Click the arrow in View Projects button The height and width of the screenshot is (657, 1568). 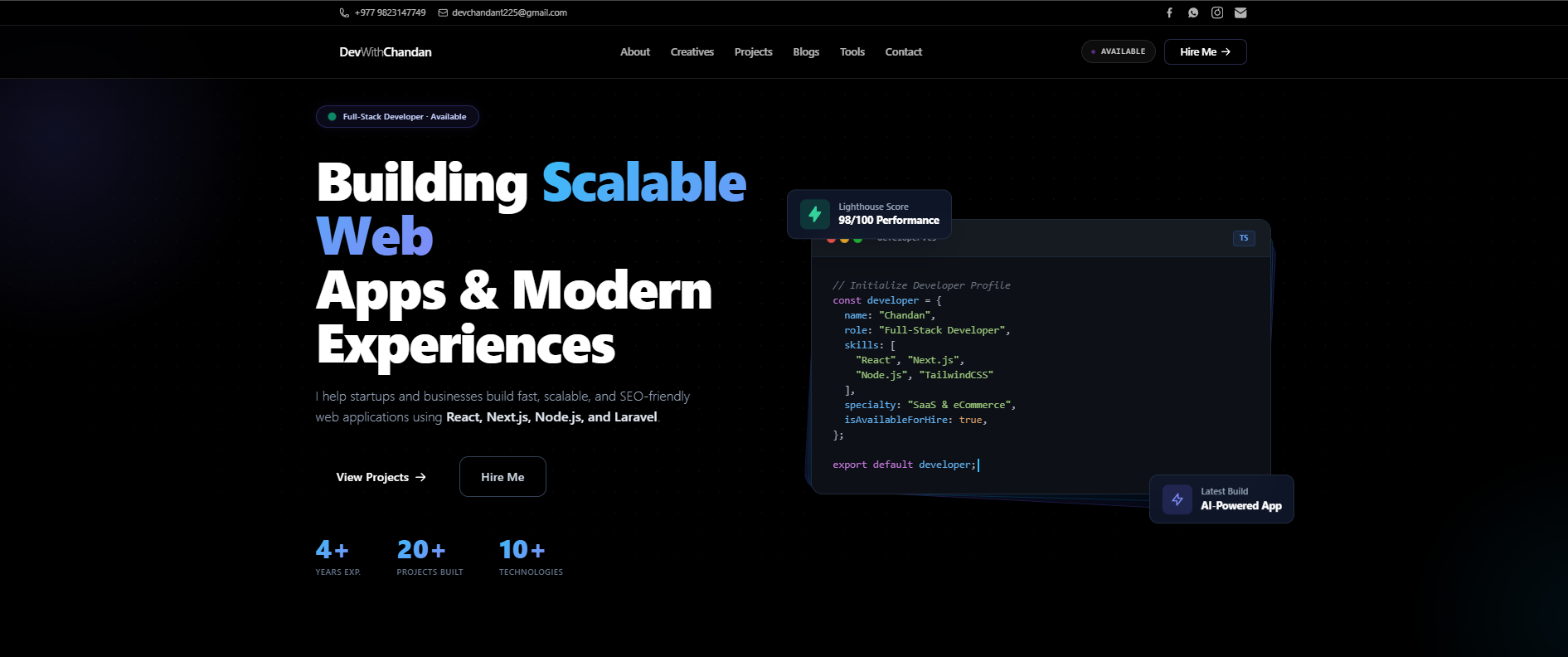tap(420, 477)
